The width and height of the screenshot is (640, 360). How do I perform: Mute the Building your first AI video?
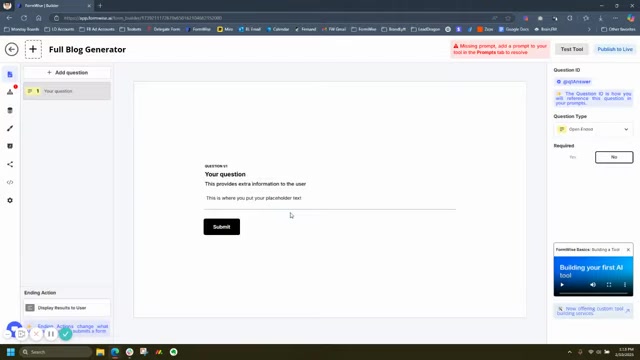(x=593, y=285)
